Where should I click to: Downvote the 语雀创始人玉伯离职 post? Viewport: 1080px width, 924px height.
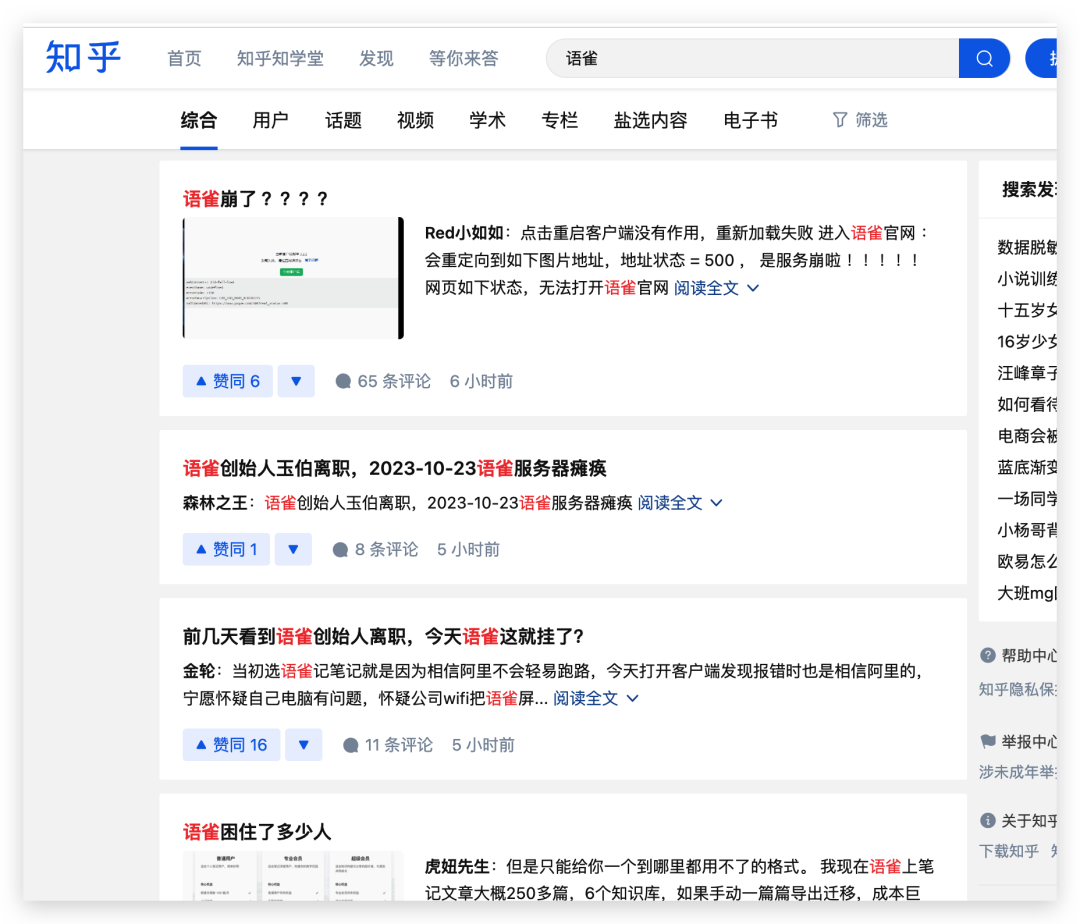(x=293, y=549)
